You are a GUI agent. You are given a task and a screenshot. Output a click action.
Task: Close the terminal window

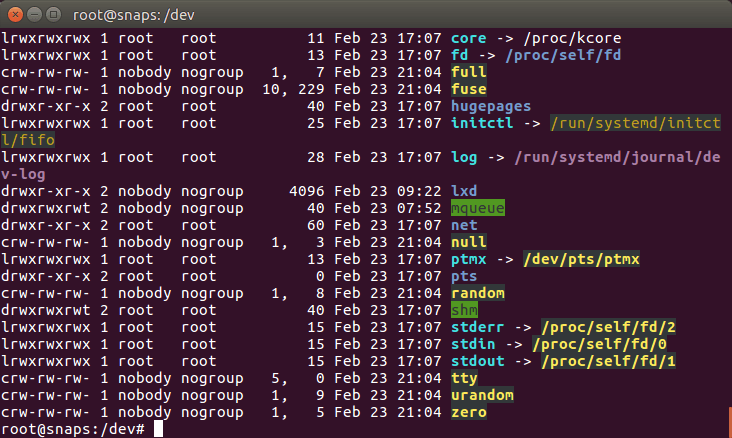pyautogui.click(x=14, y=14)
